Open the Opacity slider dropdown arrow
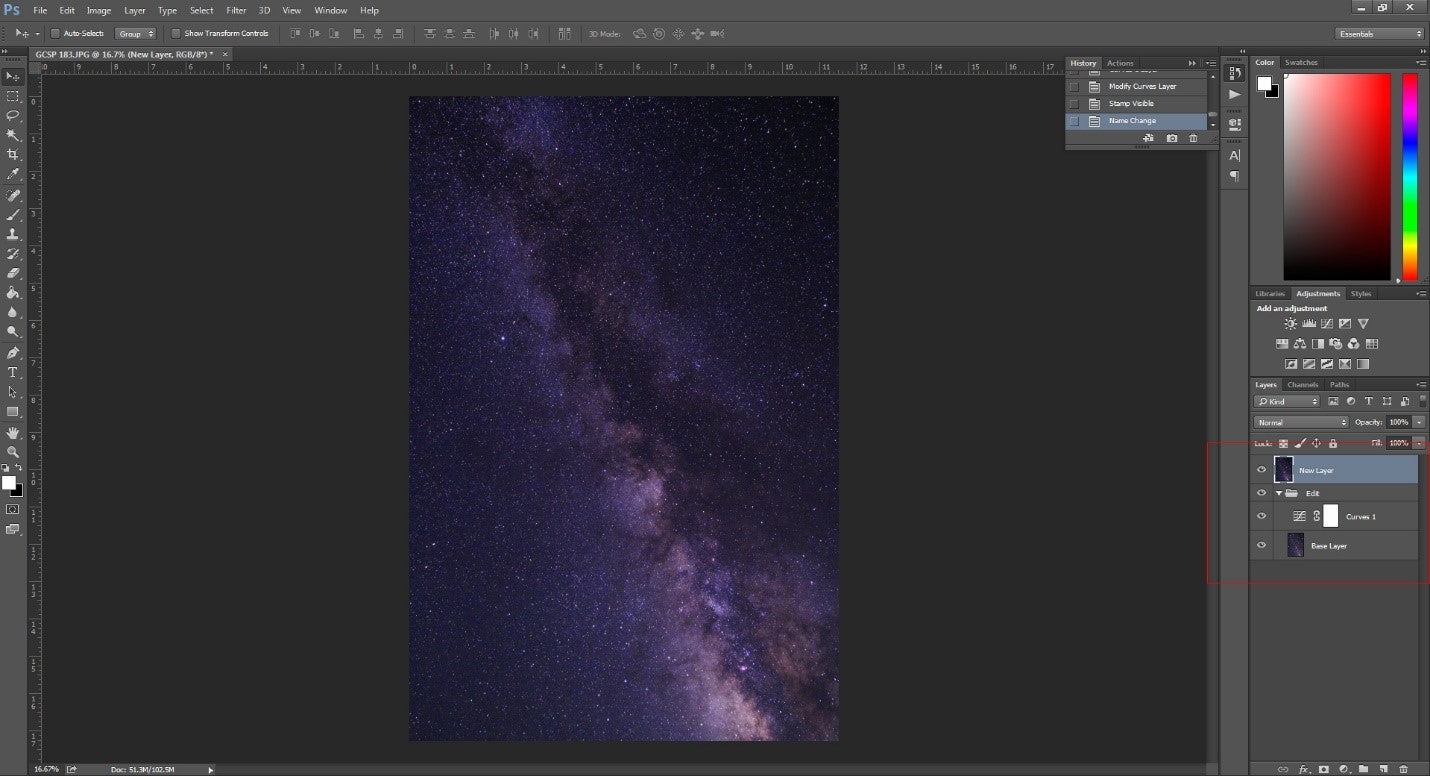1430x776 pixels. pyautogui.click(x=1418, y=422)
